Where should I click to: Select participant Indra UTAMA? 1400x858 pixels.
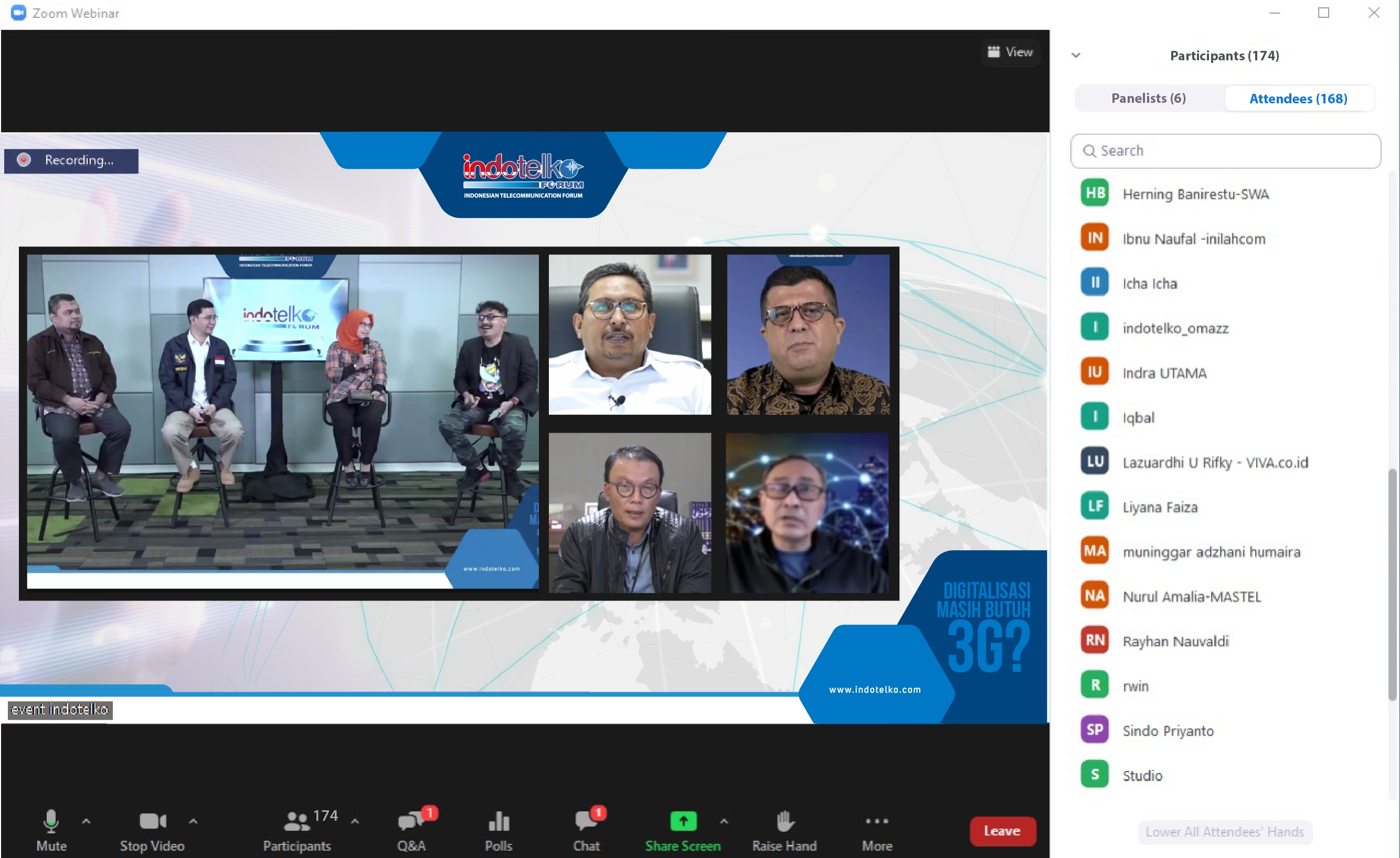pos(1165,372)
